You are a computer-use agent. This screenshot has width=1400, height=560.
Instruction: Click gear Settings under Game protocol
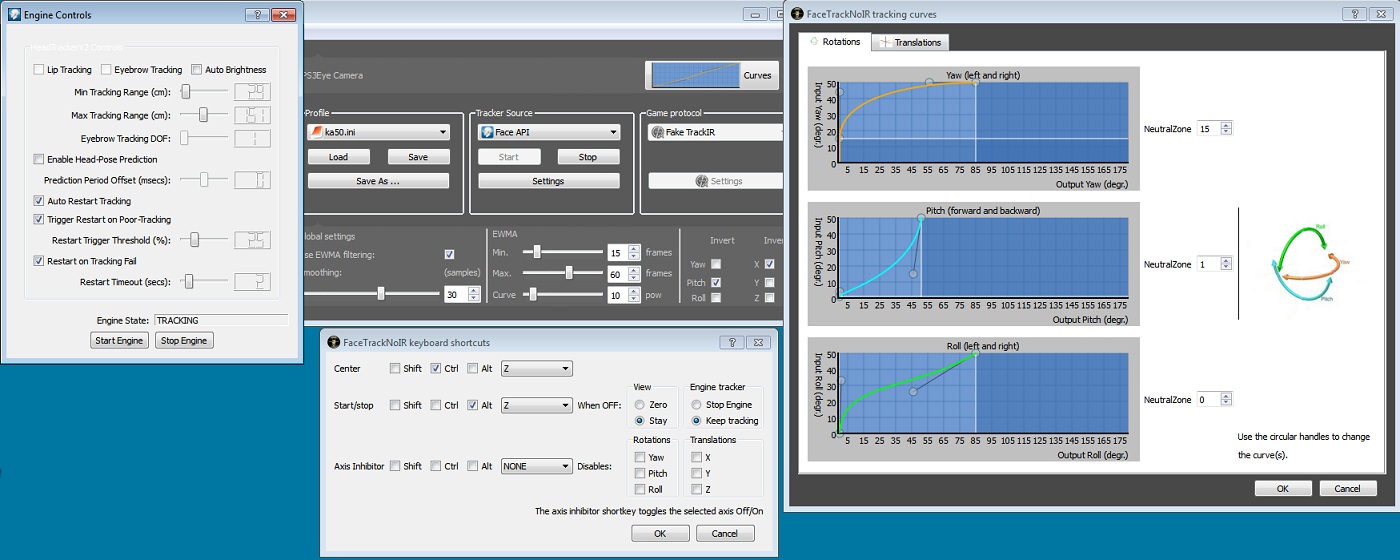(715, 181)
